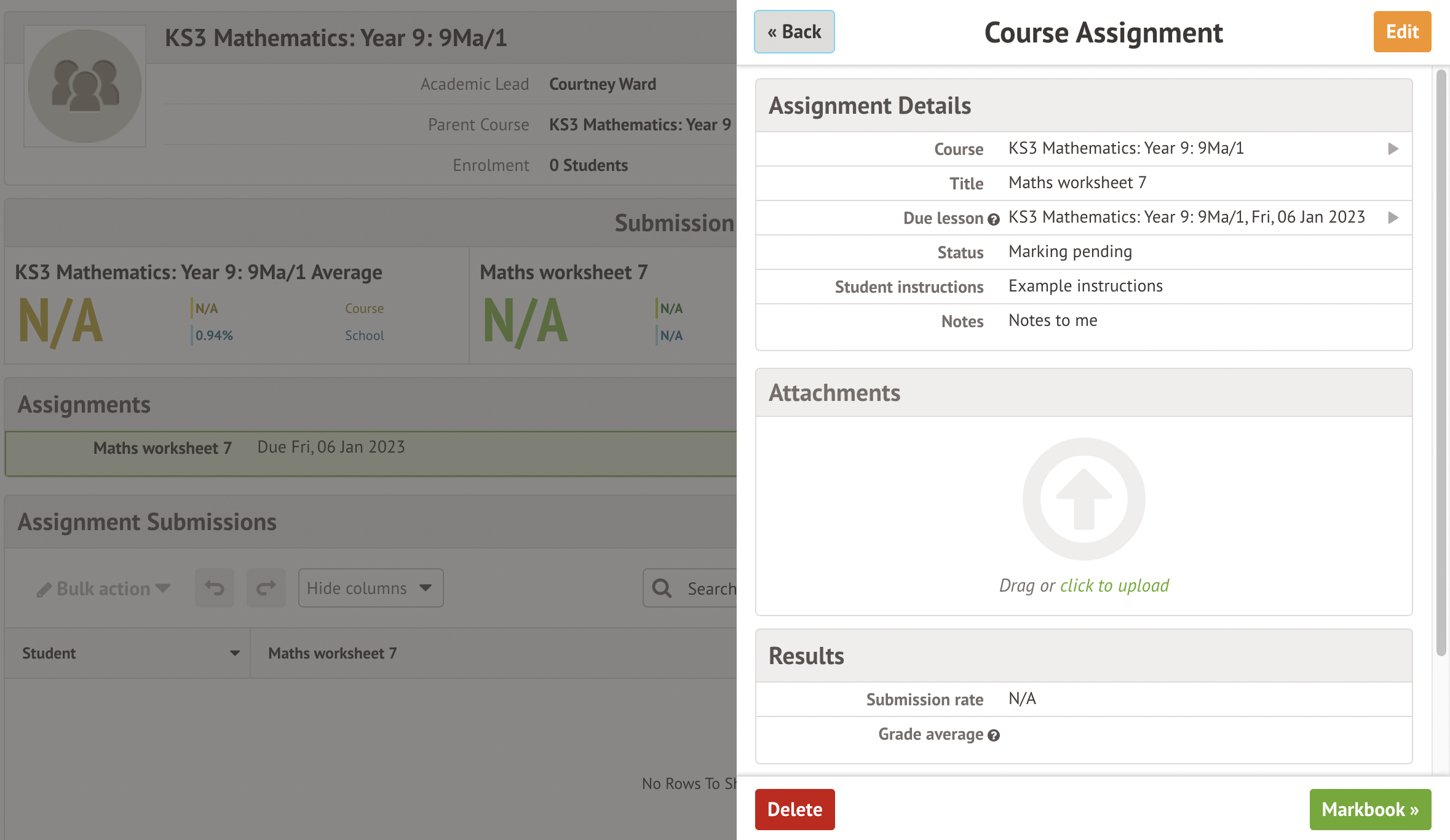Click the side panel vertical scrollbar

[1441, 363]
